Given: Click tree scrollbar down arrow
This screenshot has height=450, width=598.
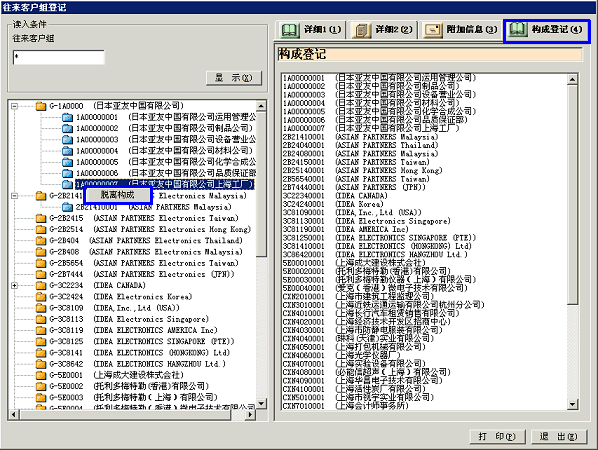Looking at the screenshot, I should tap(261, 403).
